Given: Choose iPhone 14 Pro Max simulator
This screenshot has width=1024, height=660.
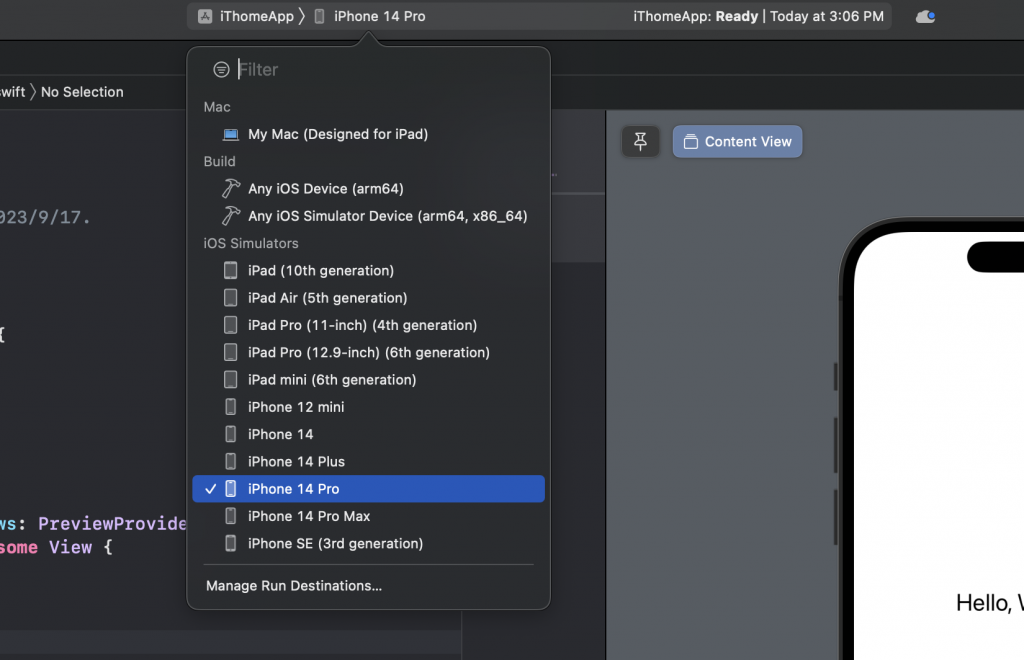Looking at the screenshot, I should pyautogui.click(x=309, y=516).
